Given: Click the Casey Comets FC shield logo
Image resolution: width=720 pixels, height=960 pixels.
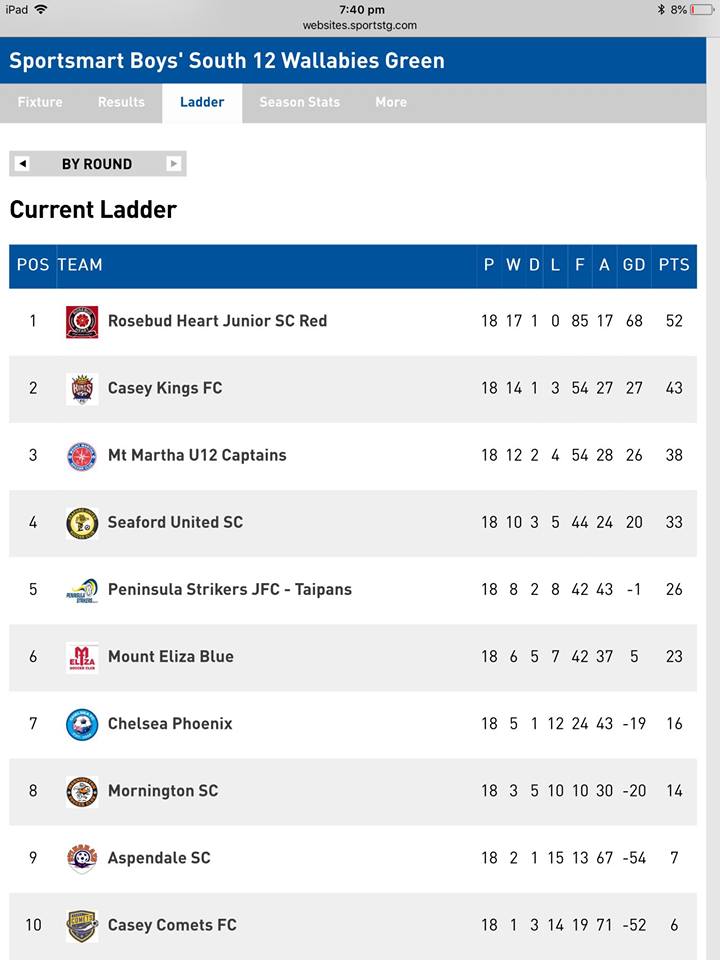Looking at the screenshot, I should (82, 926).
